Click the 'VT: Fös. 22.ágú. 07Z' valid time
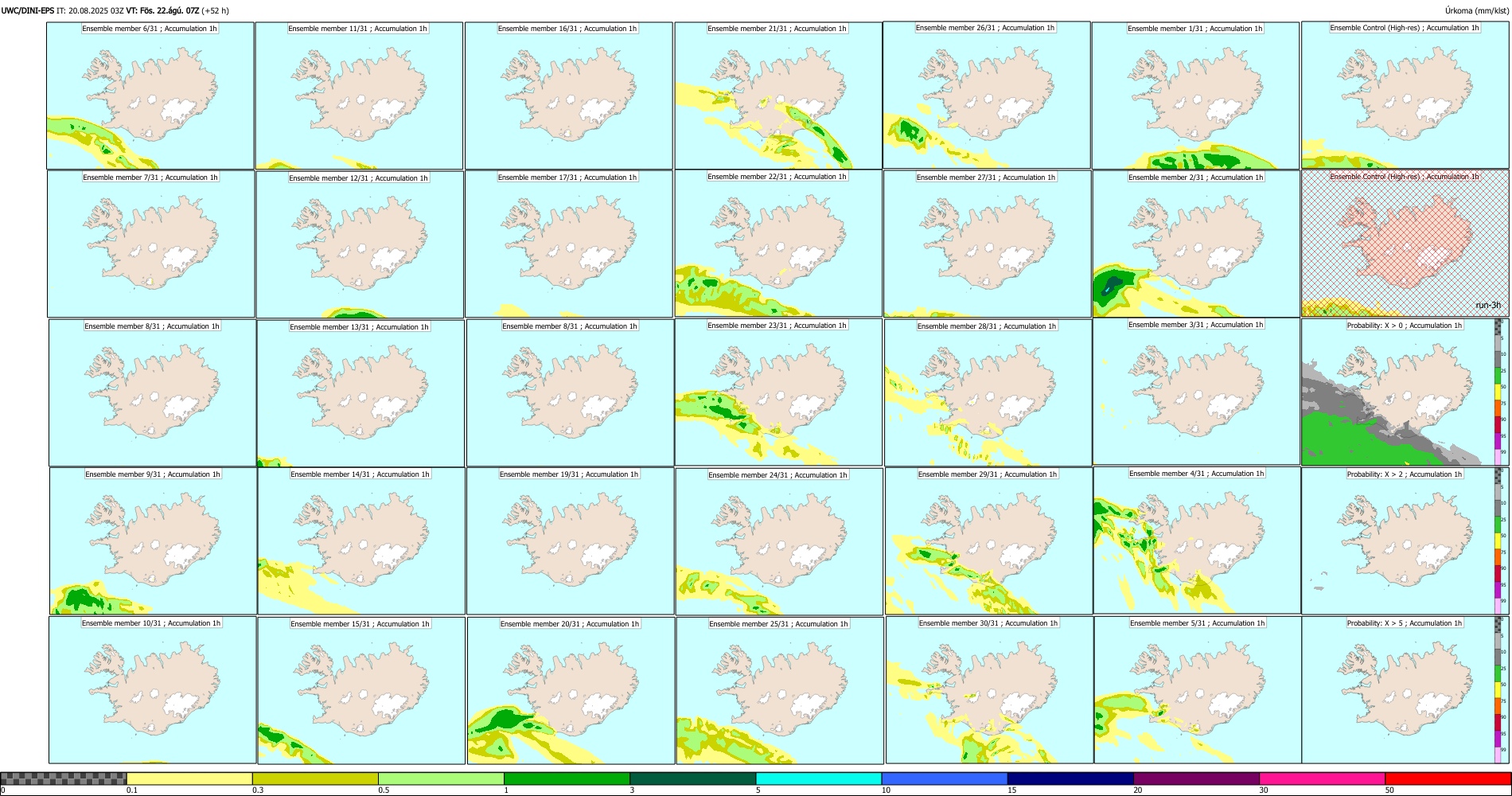The width and height of the screenshot is (1512, 796). pos(163,10)
